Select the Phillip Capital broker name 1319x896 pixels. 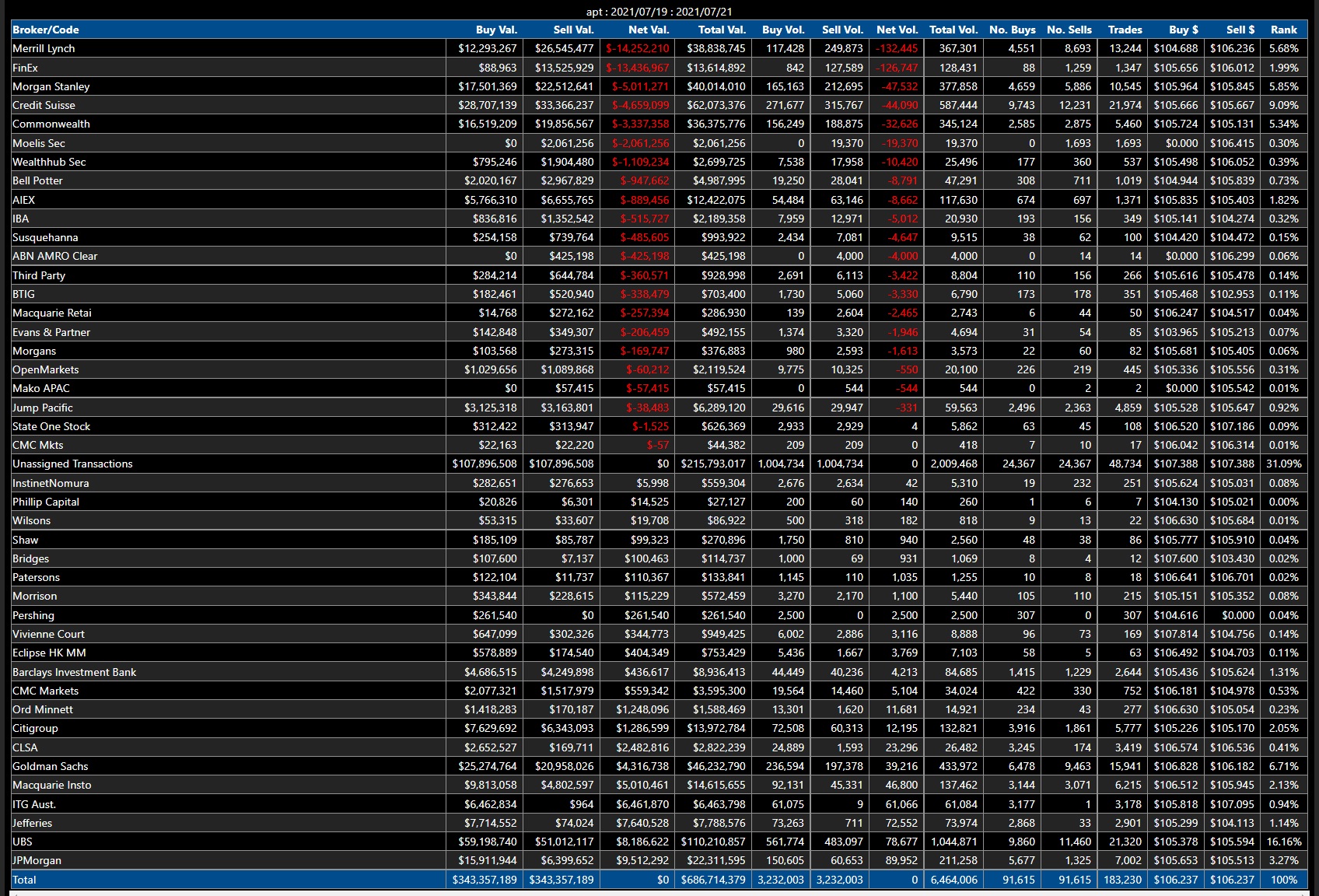coord(46,502)
